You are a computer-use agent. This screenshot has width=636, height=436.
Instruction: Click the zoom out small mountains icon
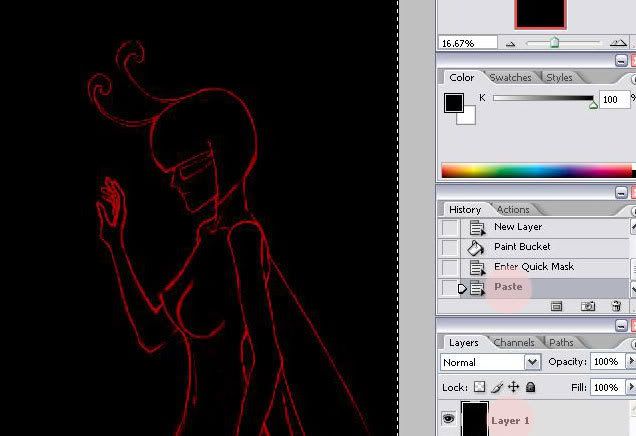(x=511, y=44)
